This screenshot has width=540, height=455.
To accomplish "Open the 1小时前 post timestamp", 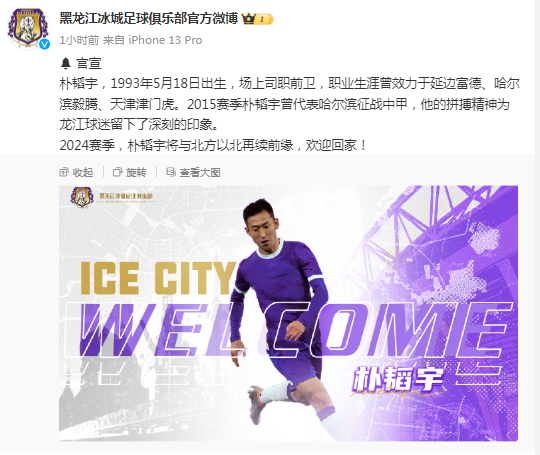I will [x=79, y=40].
